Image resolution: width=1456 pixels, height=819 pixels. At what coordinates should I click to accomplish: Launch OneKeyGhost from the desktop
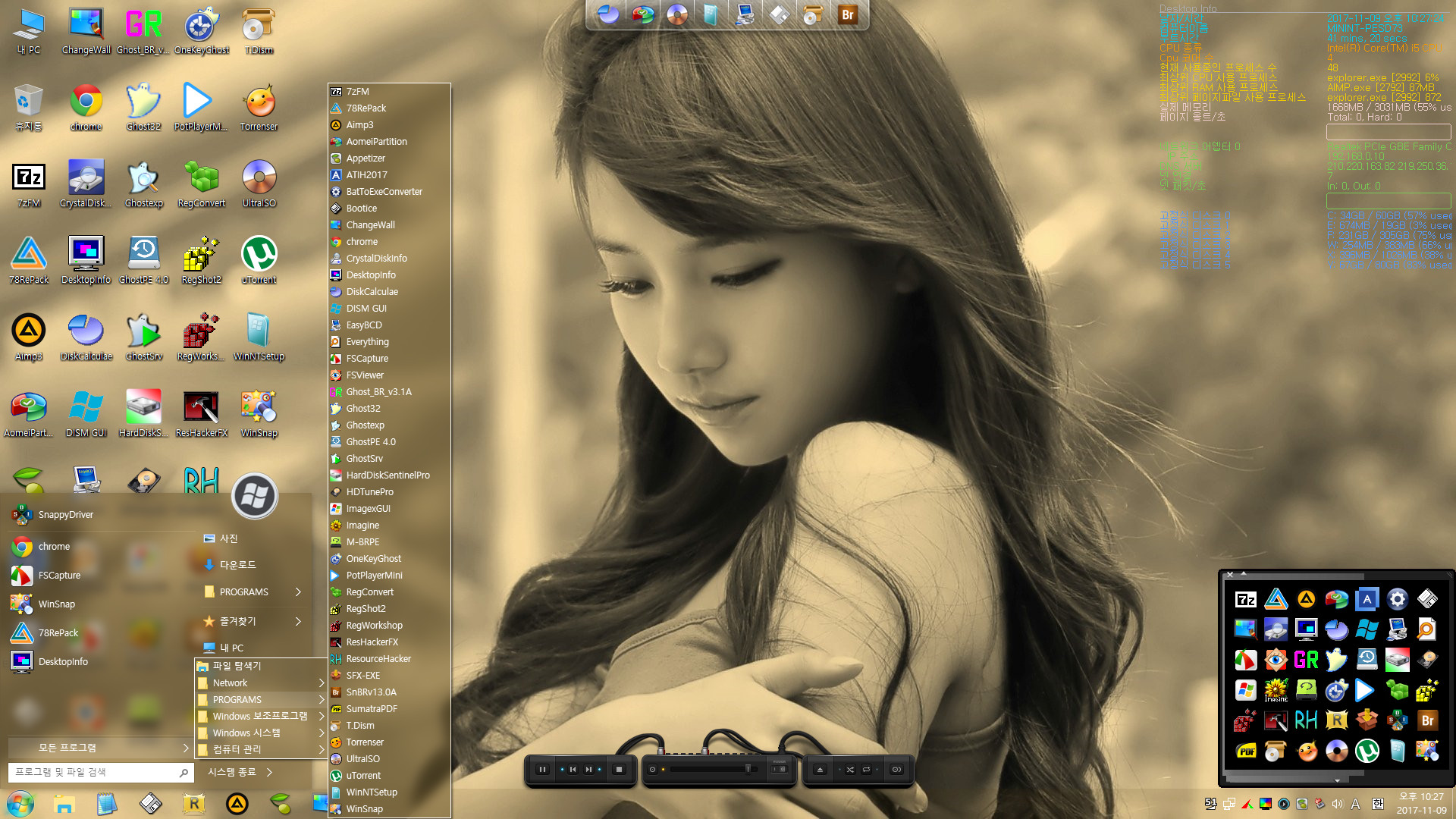tap(201, 32)
